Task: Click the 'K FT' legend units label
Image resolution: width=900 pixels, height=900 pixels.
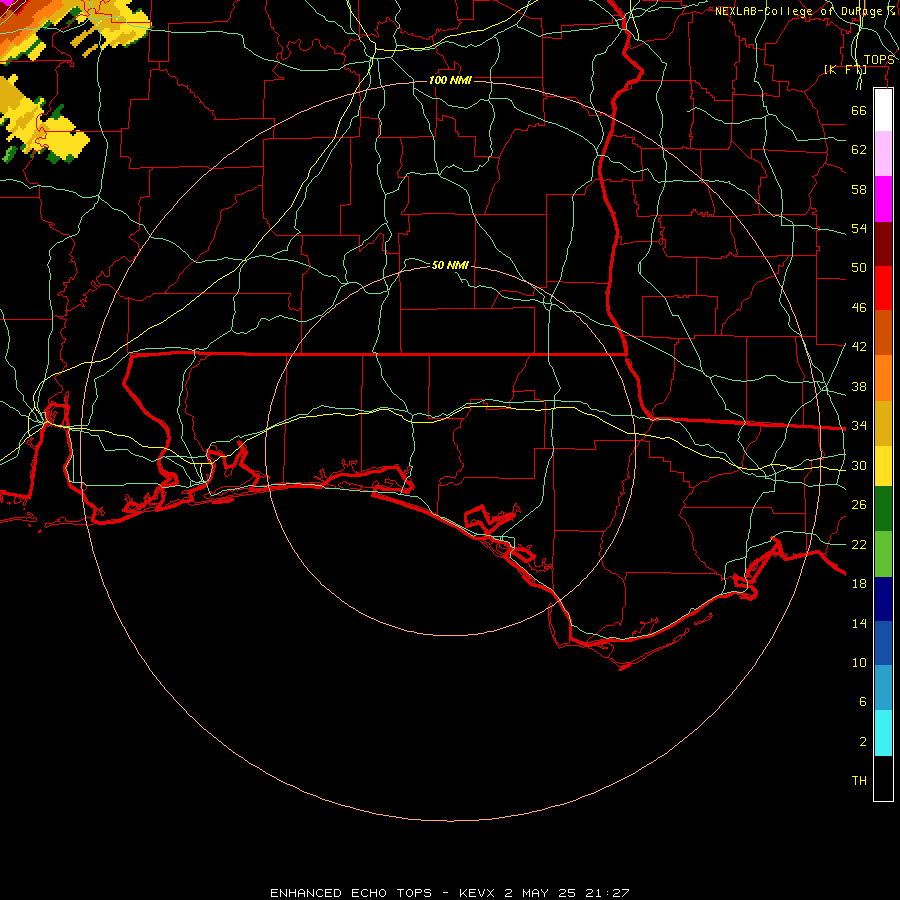Action: point(845,70)
